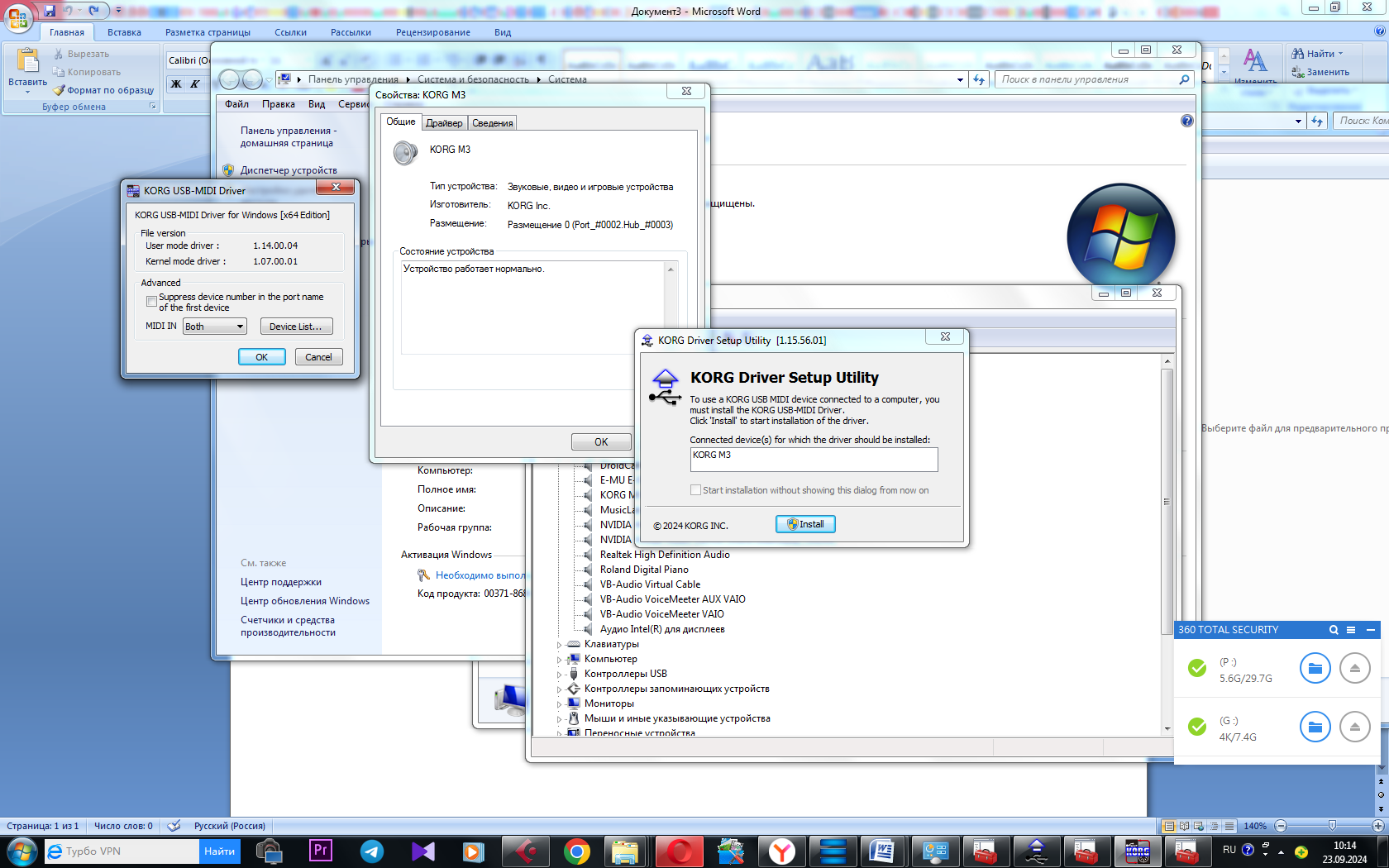Click OK in KORG USB-MIDI Driver dialog

(x=262, y=357)
